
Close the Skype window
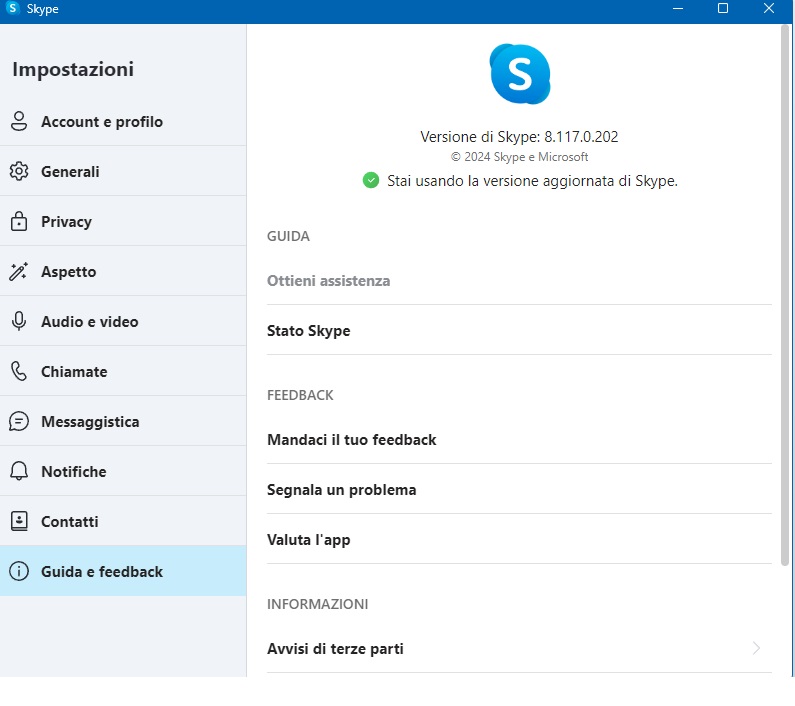click(769, 8)
